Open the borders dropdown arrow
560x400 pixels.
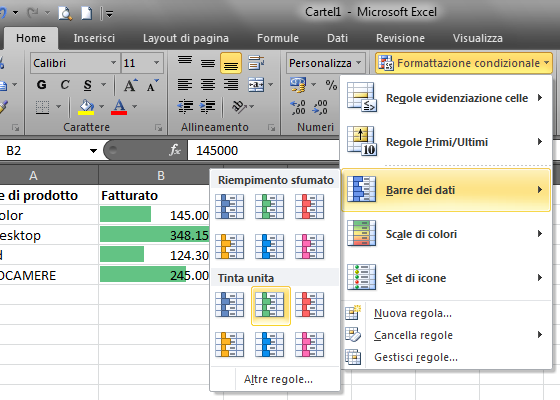tap(59, 106)
